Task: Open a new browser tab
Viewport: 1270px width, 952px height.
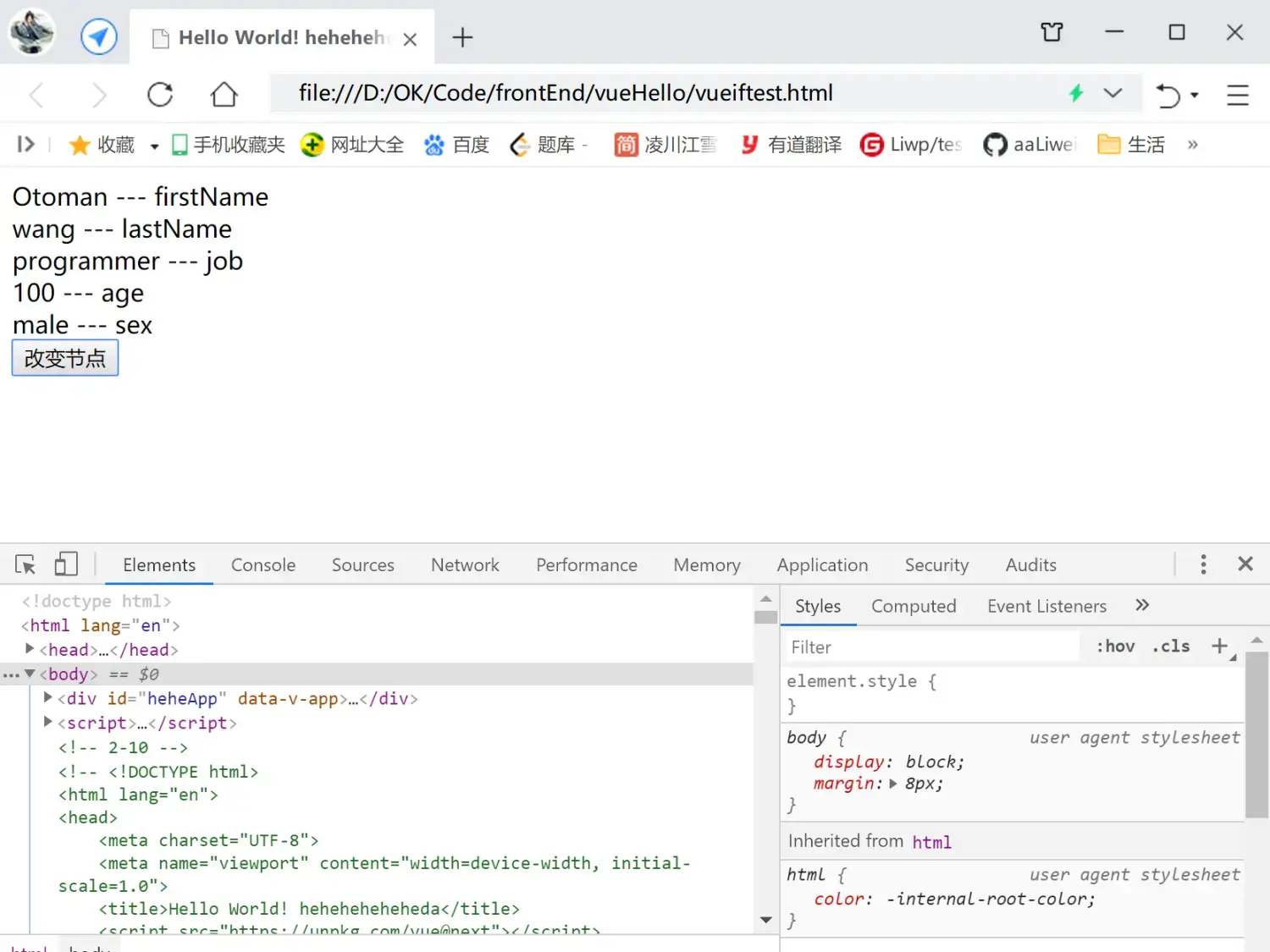Action: pos(462,37)
